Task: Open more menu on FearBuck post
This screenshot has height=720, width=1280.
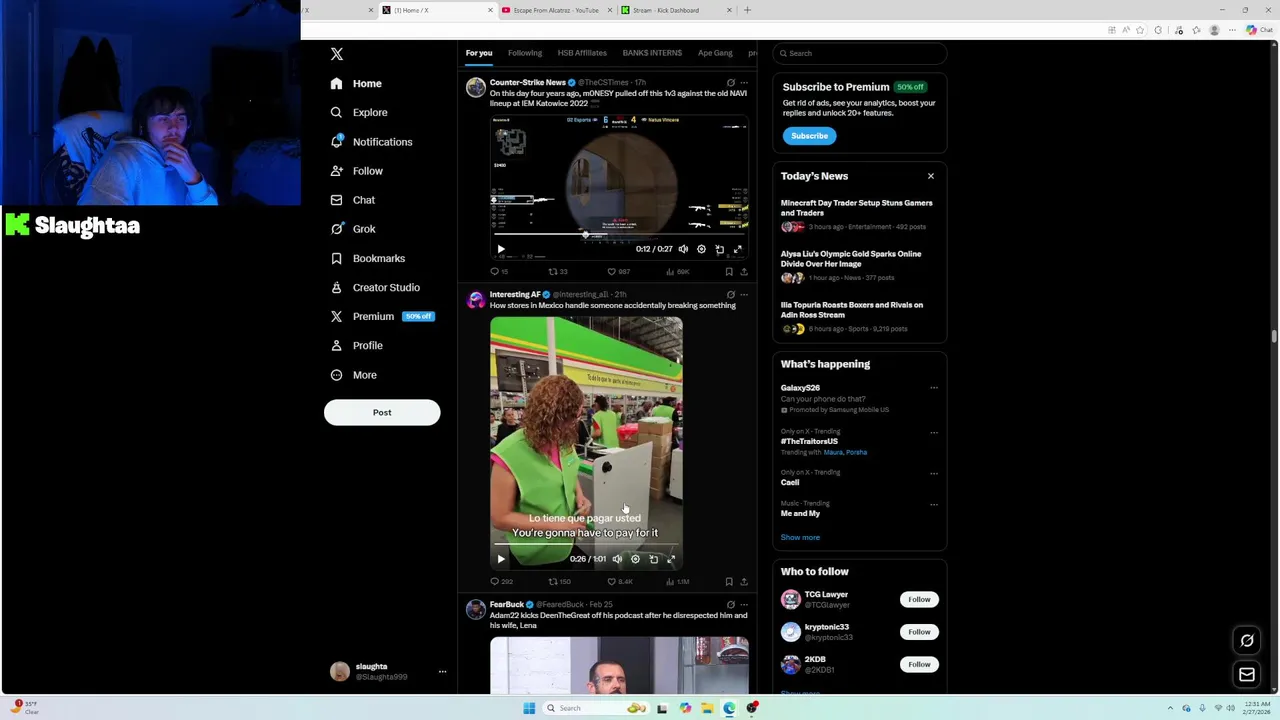Action: point(743,605)
